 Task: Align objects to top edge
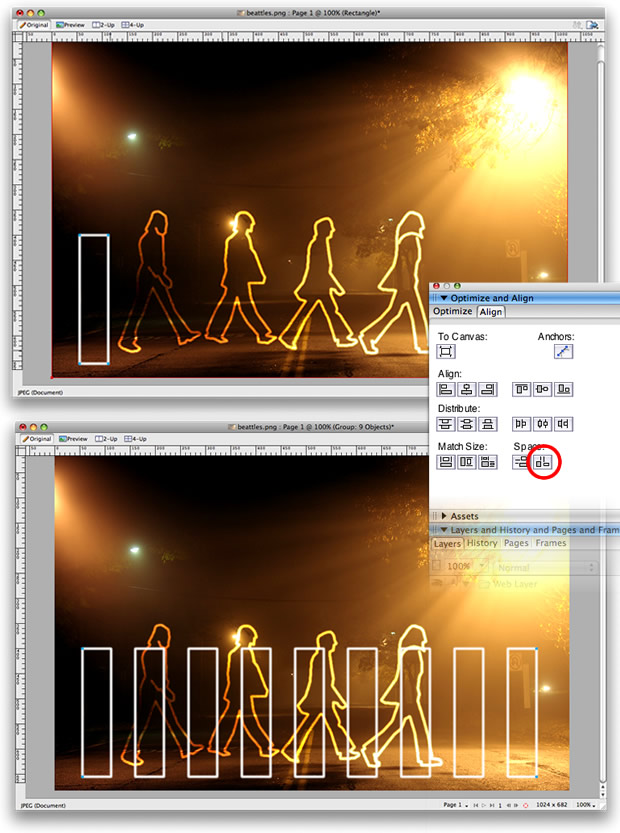(x=521, y=389)
